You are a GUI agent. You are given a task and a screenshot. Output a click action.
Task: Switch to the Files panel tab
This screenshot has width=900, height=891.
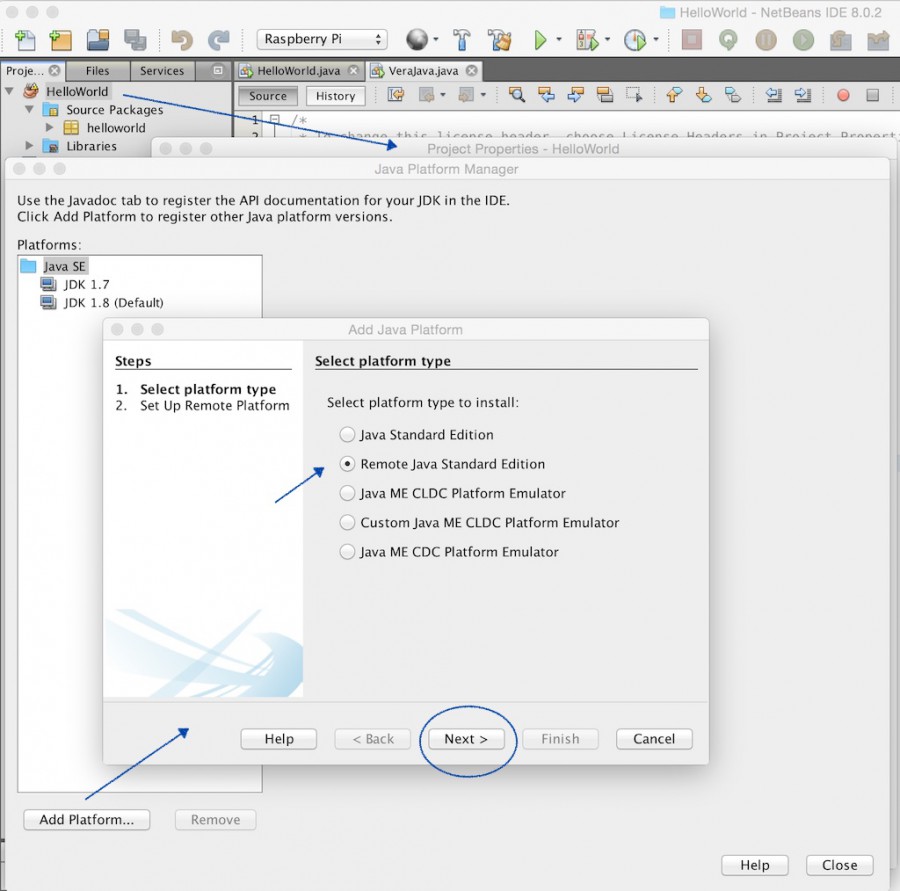point(98,71)
